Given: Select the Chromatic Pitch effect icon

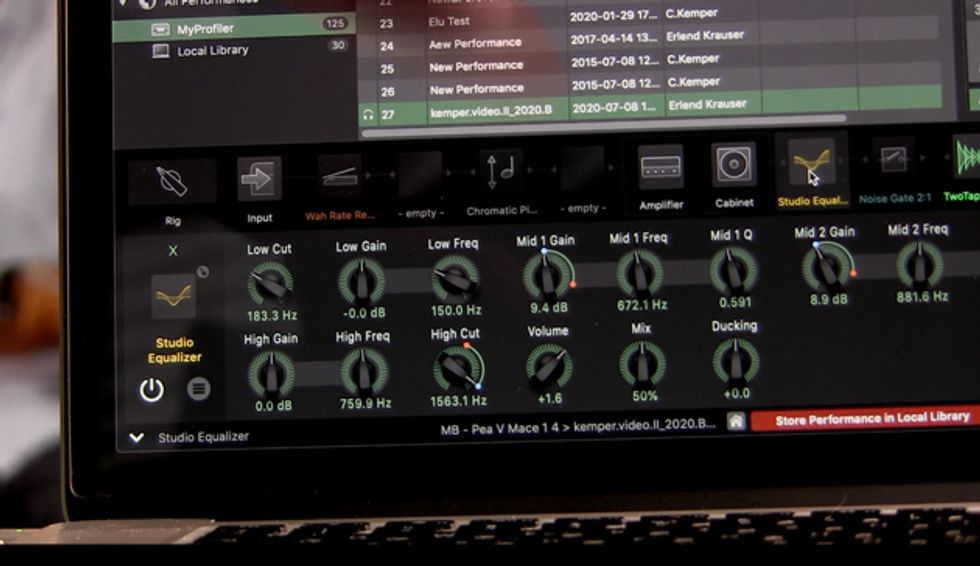Looking at the screenshot, I should [x=500, y=170].
